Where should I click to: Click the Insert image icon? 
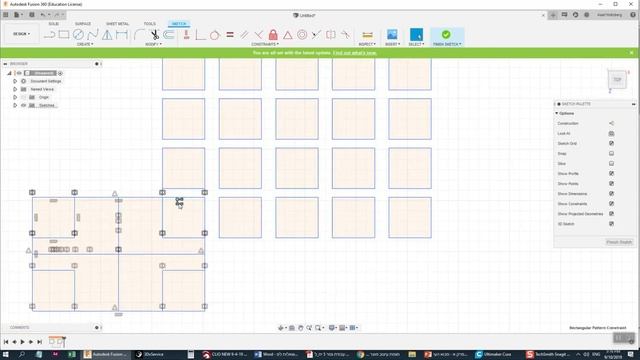point(392,35)
